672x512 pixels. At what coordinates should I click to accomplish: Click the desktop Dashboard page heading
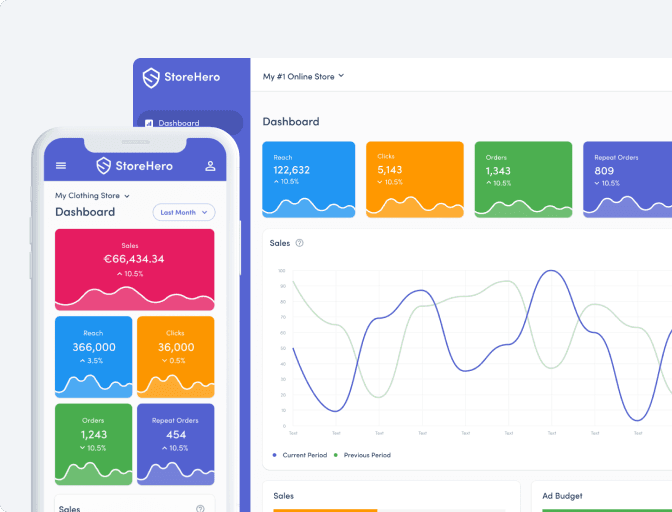click(291, 122)
